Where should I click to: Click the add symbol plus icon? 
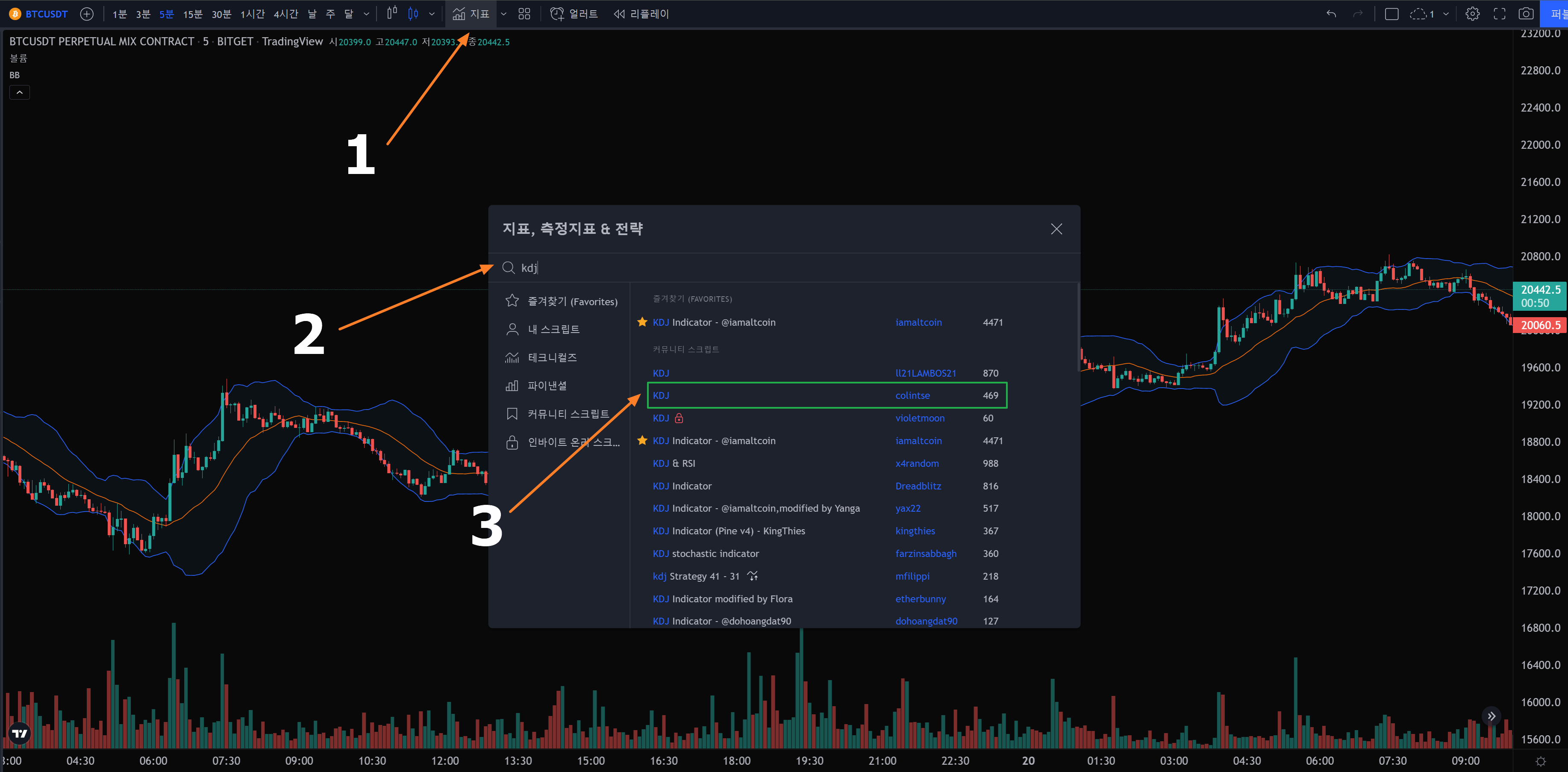coord(87,14)
